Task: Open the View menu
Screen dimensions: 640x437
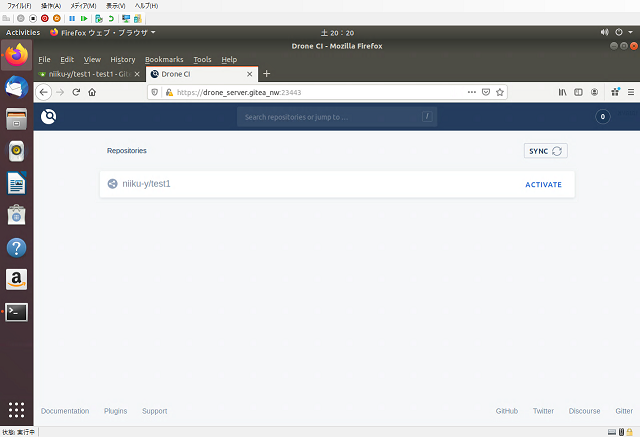Action: click(92, 60)
